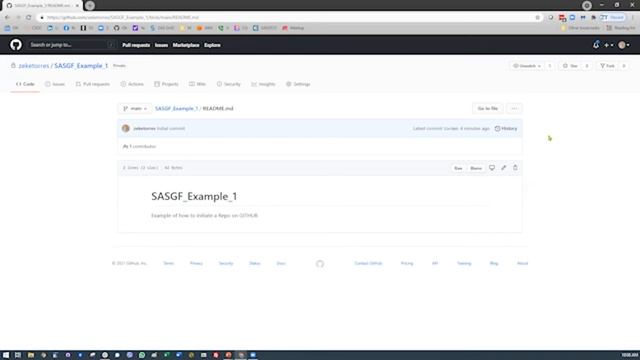Image resolution: width=640 pixels, height=360 pixels.
Task: Open the Initial commit message link
Action: (171, 129)
